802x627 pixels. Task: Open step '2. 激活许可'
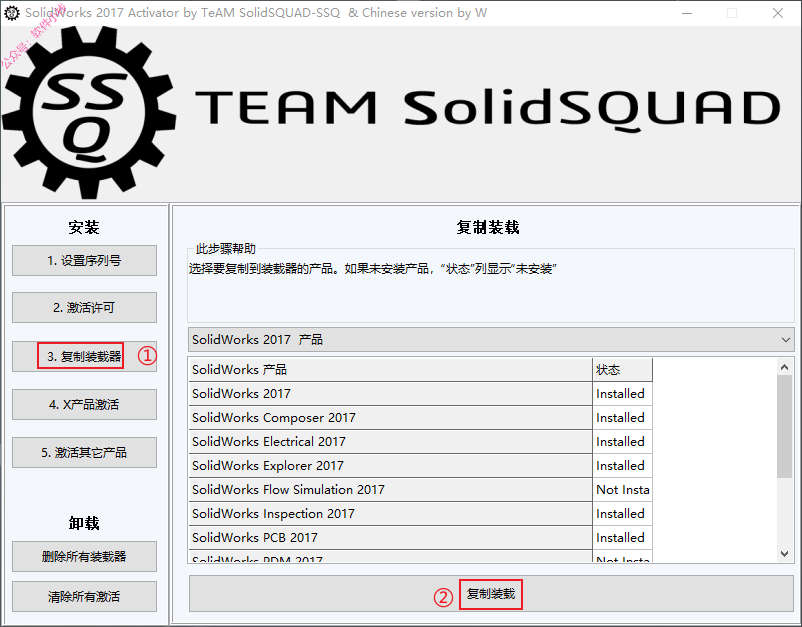coord(84,307)
